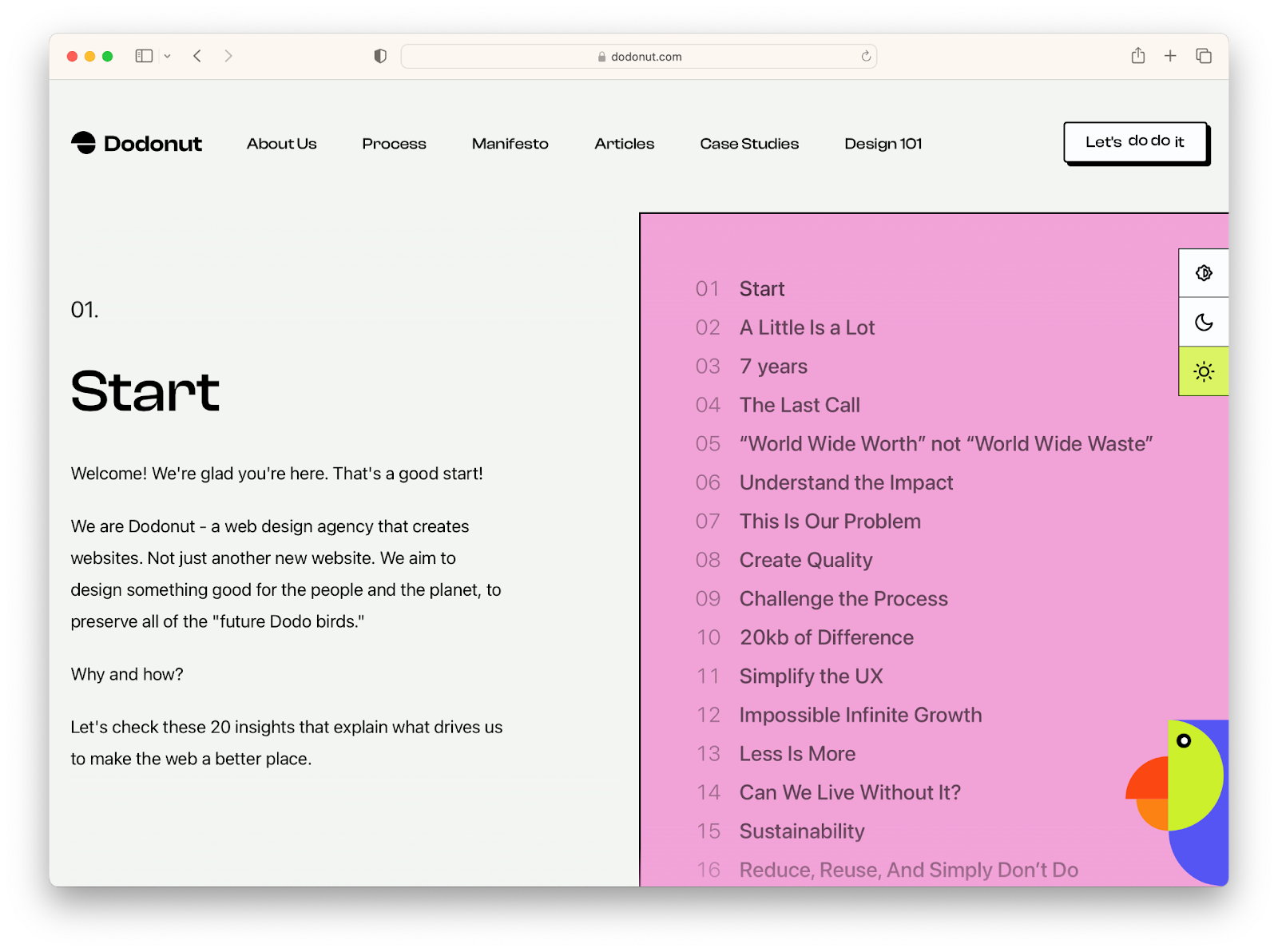Open the Design 101 menu item

(x=883, y=144)
